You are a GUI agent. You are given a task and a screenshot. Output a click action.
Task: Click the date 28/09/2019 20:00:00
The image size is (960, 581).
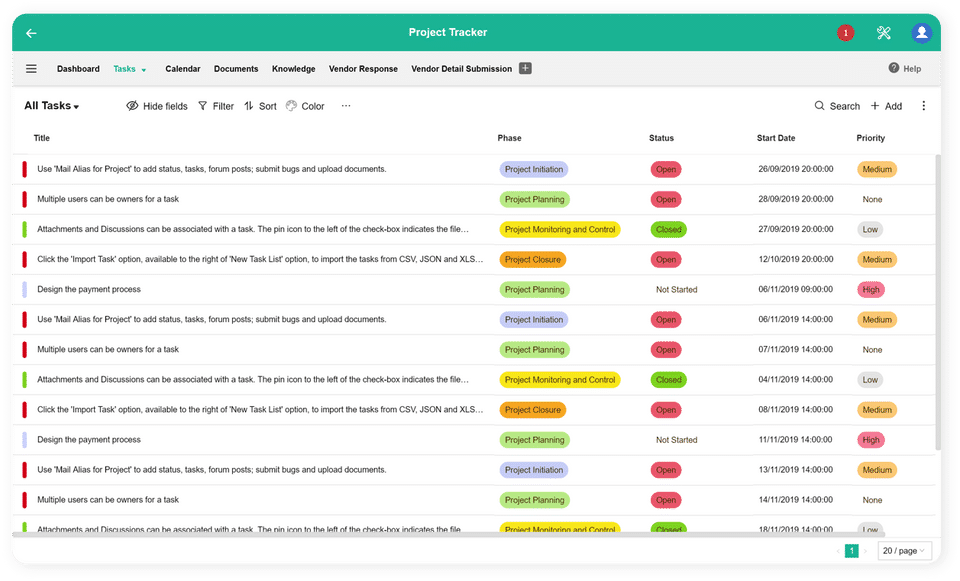click(x=795, y=199)
